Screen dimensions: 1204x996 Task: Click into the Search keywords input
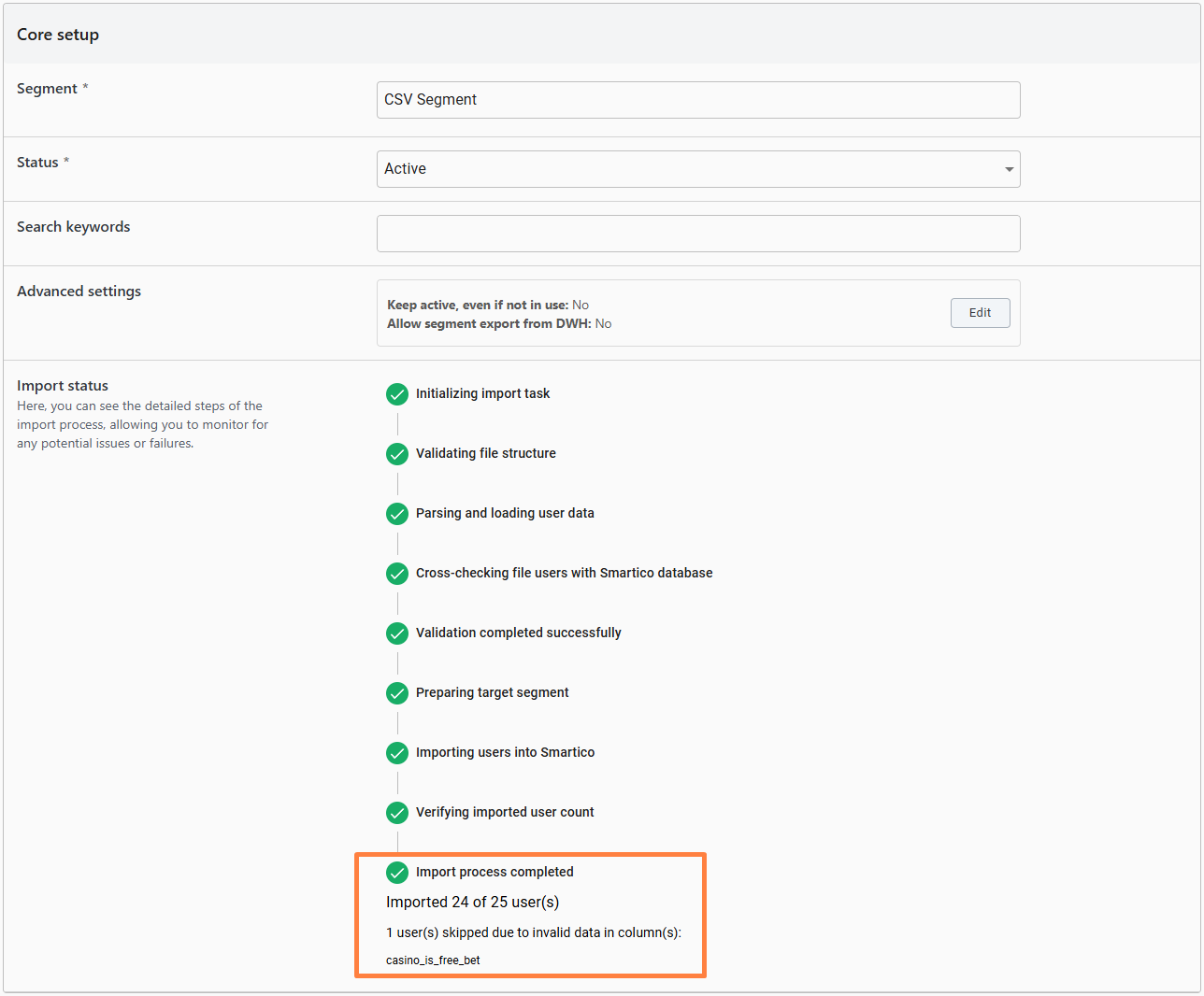click(x=697, y=234)
